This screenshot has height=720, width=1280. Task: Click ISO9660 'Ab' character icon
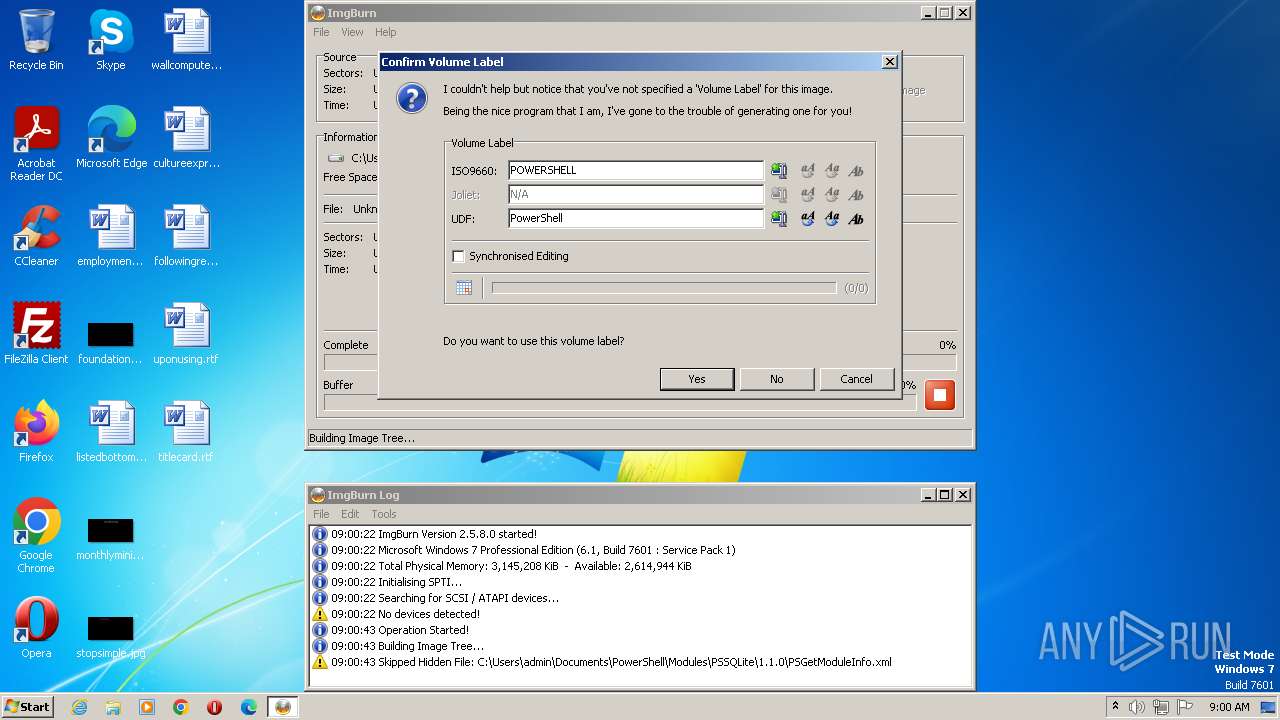coord(856,171)
